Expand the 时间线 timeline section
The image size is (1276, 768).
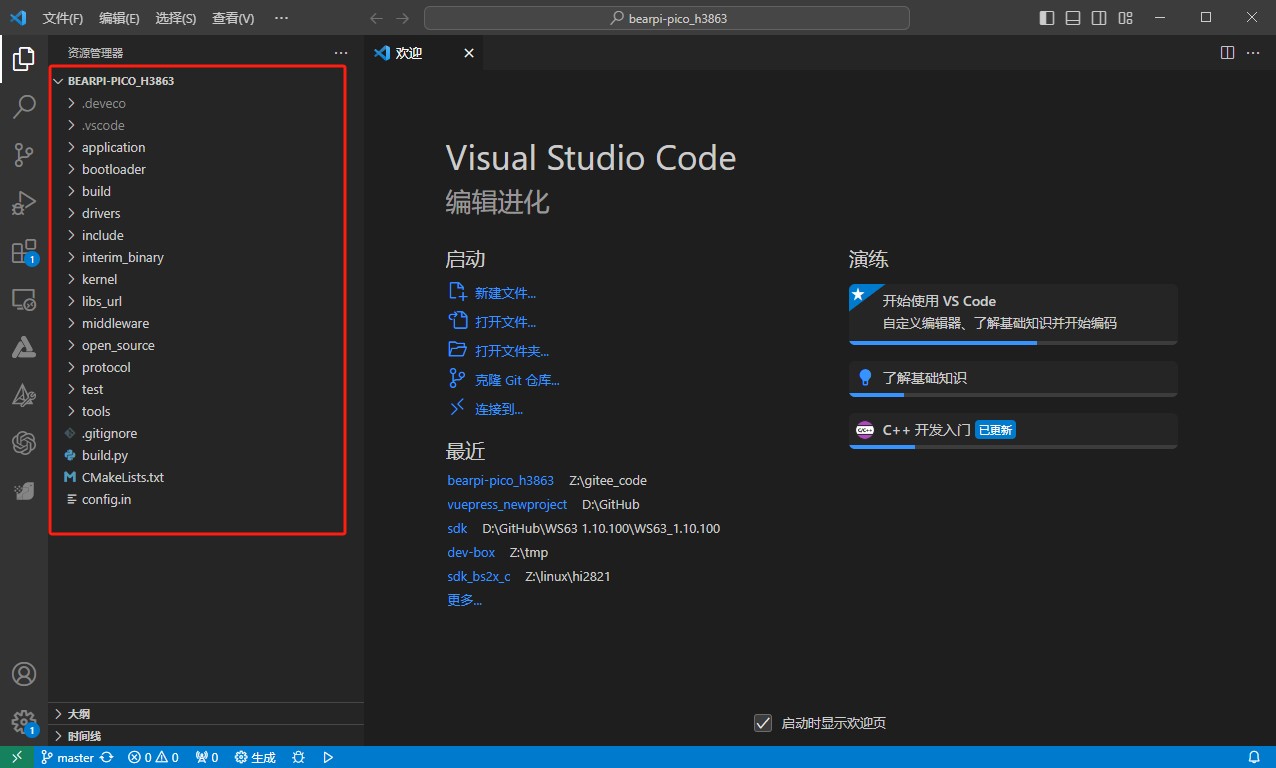coord(206,736)
